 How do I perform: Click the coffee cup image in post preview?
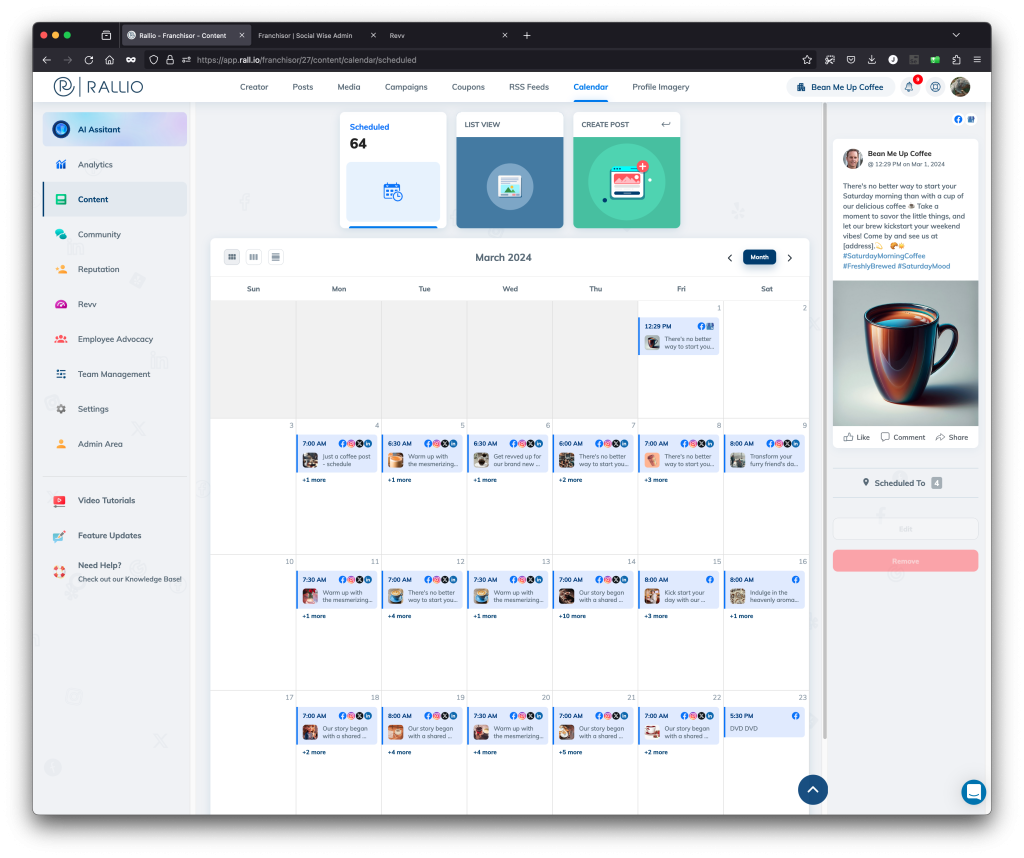905,353
